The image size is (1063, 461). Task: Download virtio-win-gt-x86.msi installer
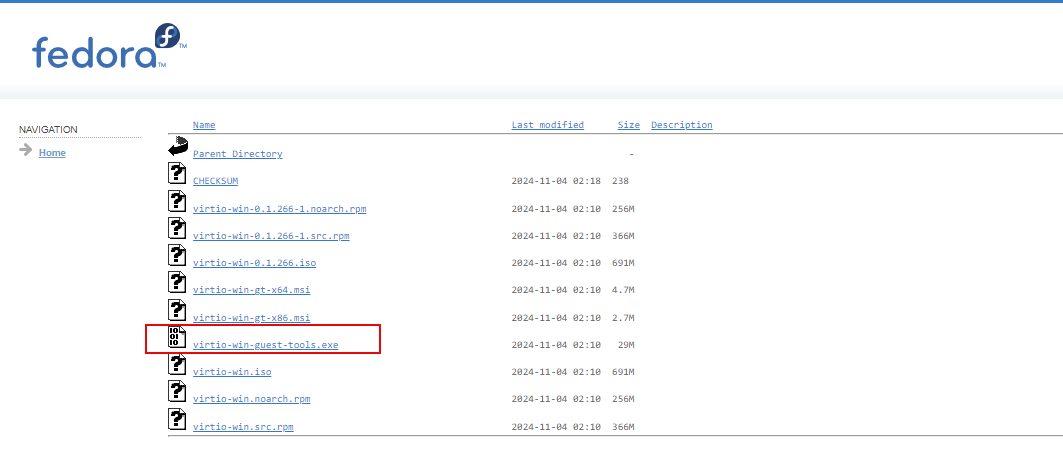251,318
